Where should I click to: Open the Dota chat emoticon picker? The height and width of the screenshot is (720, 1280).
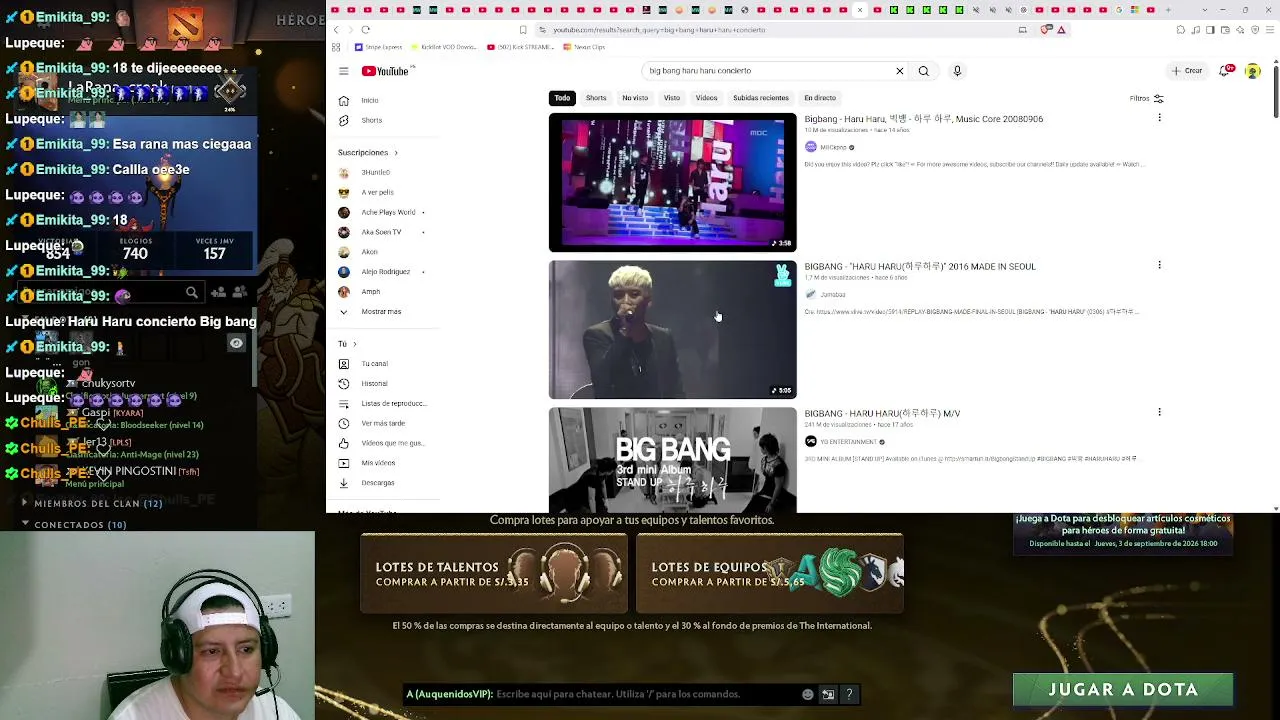[x=808, y=694]
